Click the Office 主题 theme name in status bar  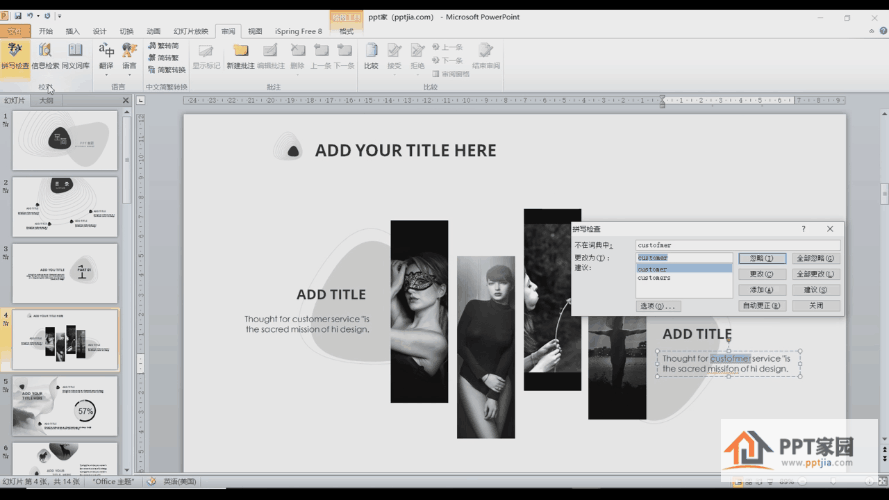tap(113, 481)
